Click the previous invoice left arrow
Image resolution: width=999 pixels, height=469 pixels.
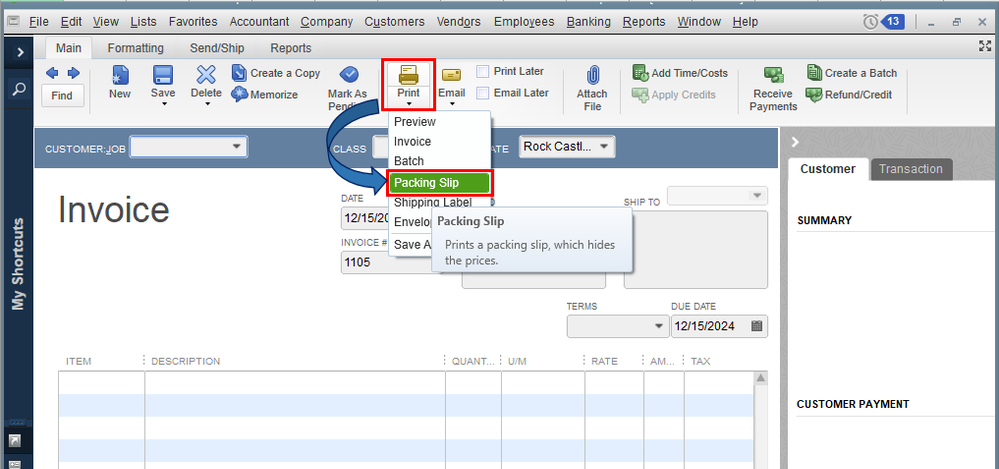[52, 73]
